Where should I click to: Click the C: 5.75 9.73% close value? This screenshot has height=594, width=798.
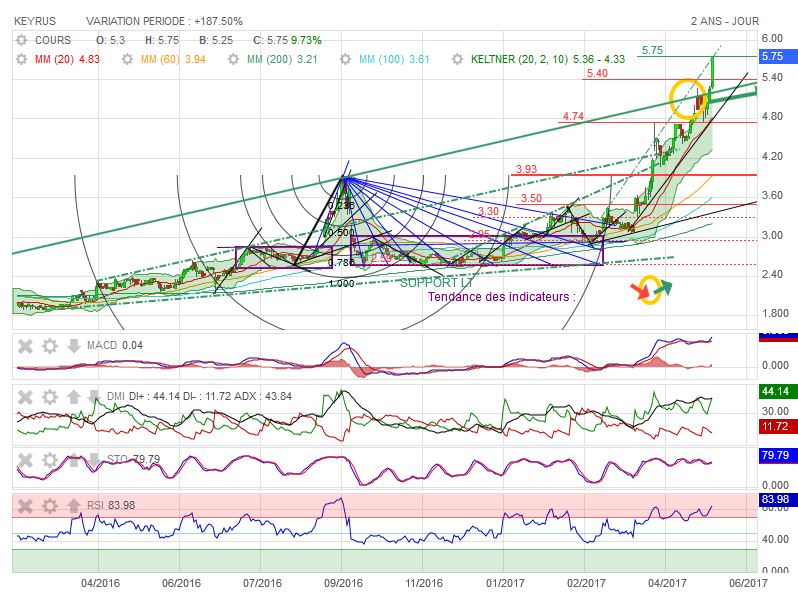point(287,40)
